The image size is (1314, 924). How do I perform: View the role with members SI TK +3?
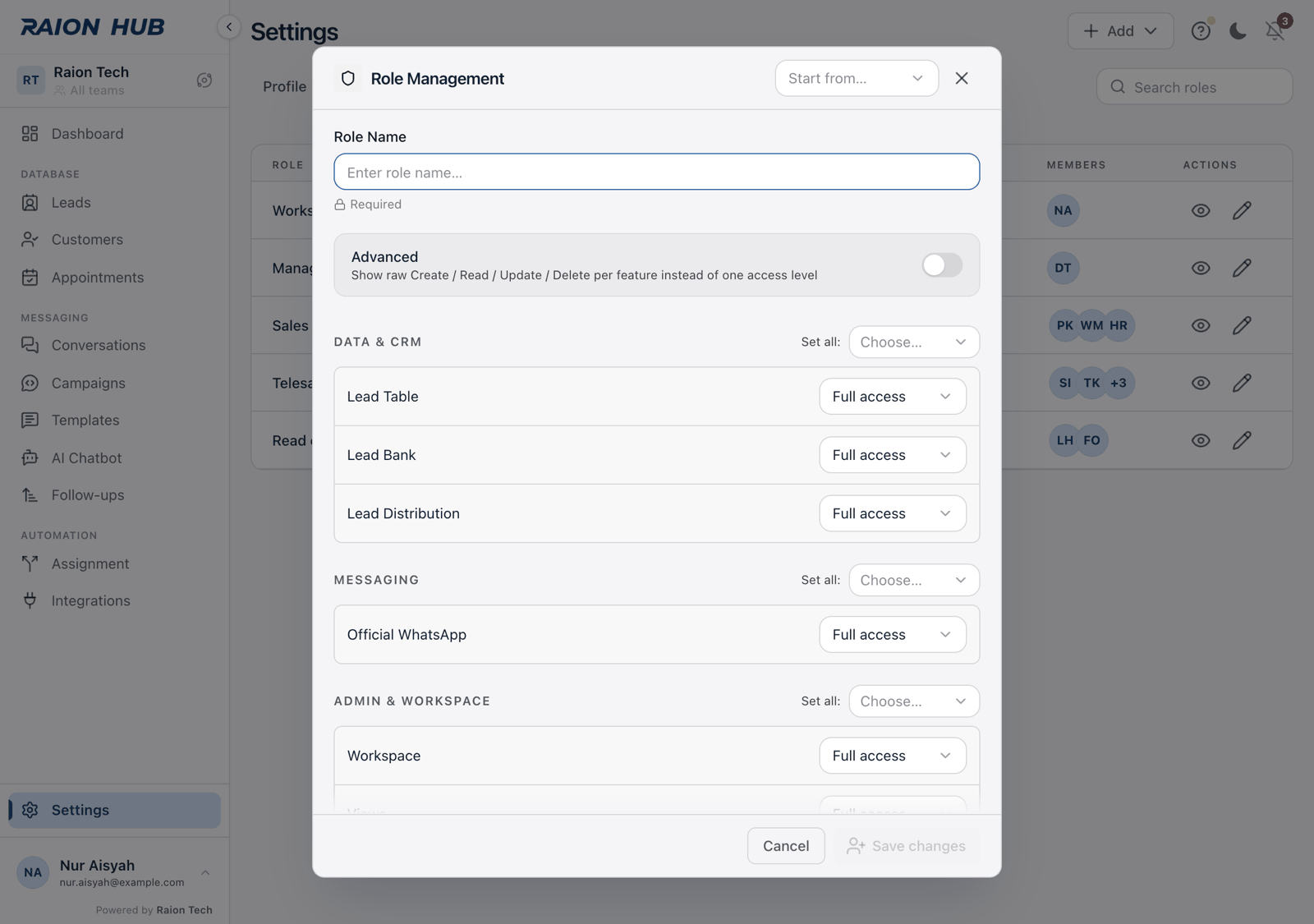pos(1201,383)
